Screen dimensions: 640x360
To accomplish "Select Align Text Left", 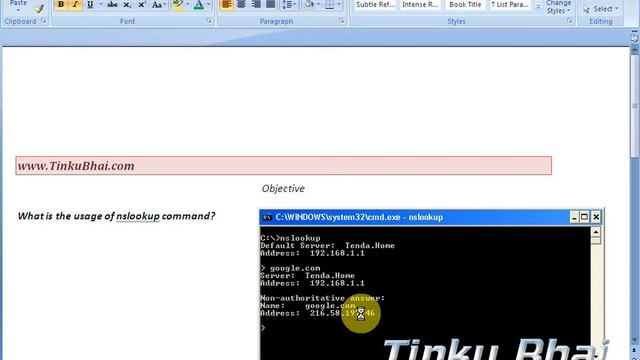I will coord(227,5).
